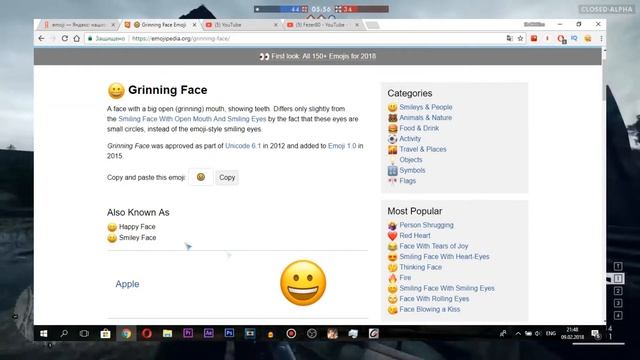
Task: Close the first YouTube tab
Action: [x=276, y=25]
